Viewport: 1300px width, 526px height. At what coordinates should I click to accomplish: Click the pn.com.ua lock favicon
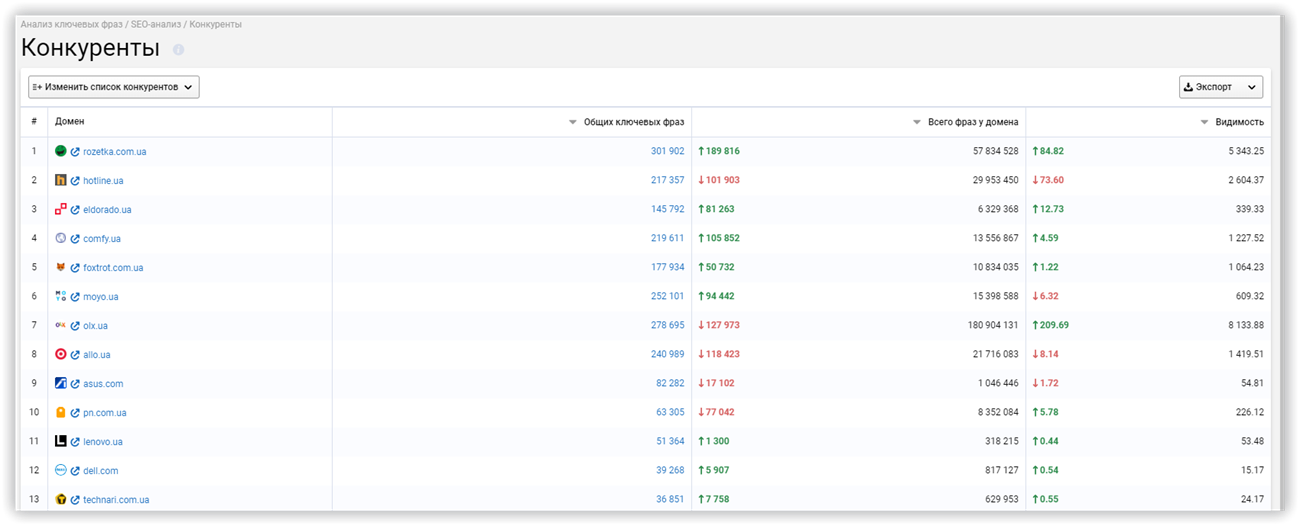pos(61,412)
